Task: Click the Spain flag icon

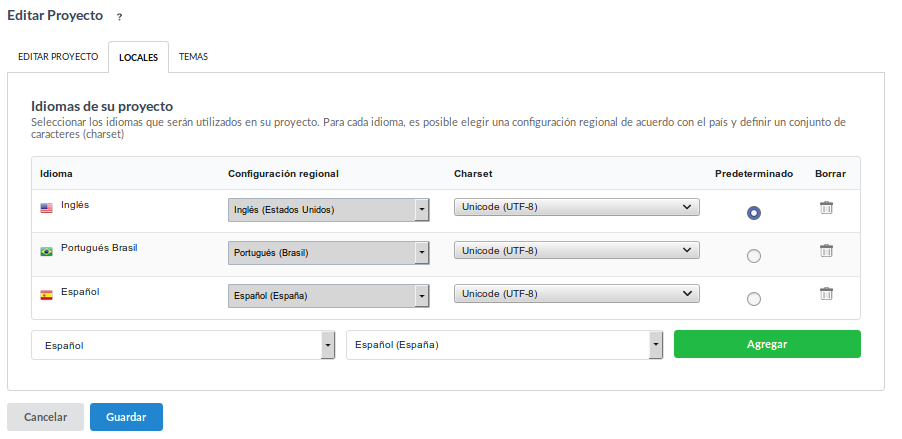Action: point(46,295)
